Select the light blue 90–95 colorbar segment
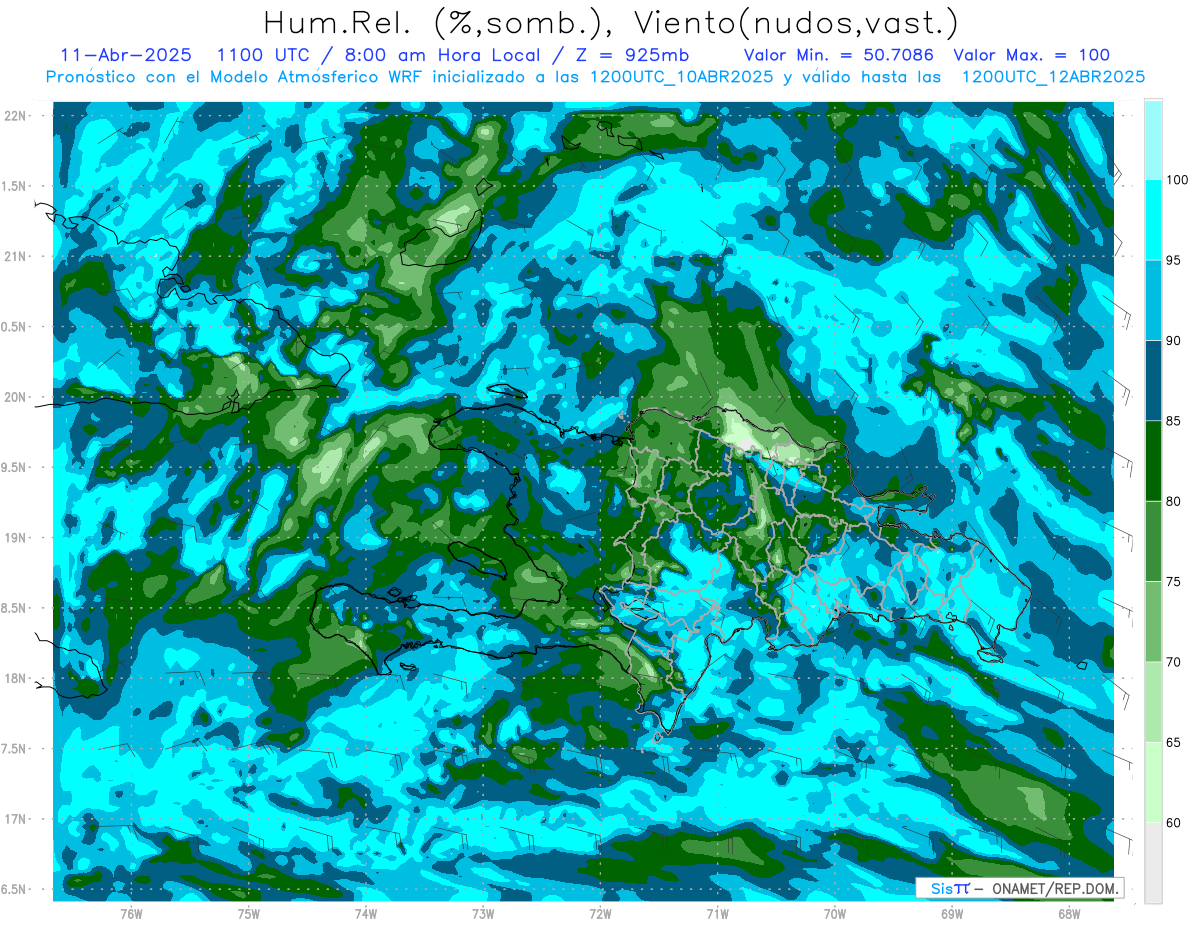Image resolution: width=1200 pixels, height=927 pixels. tap(1153, 301)
